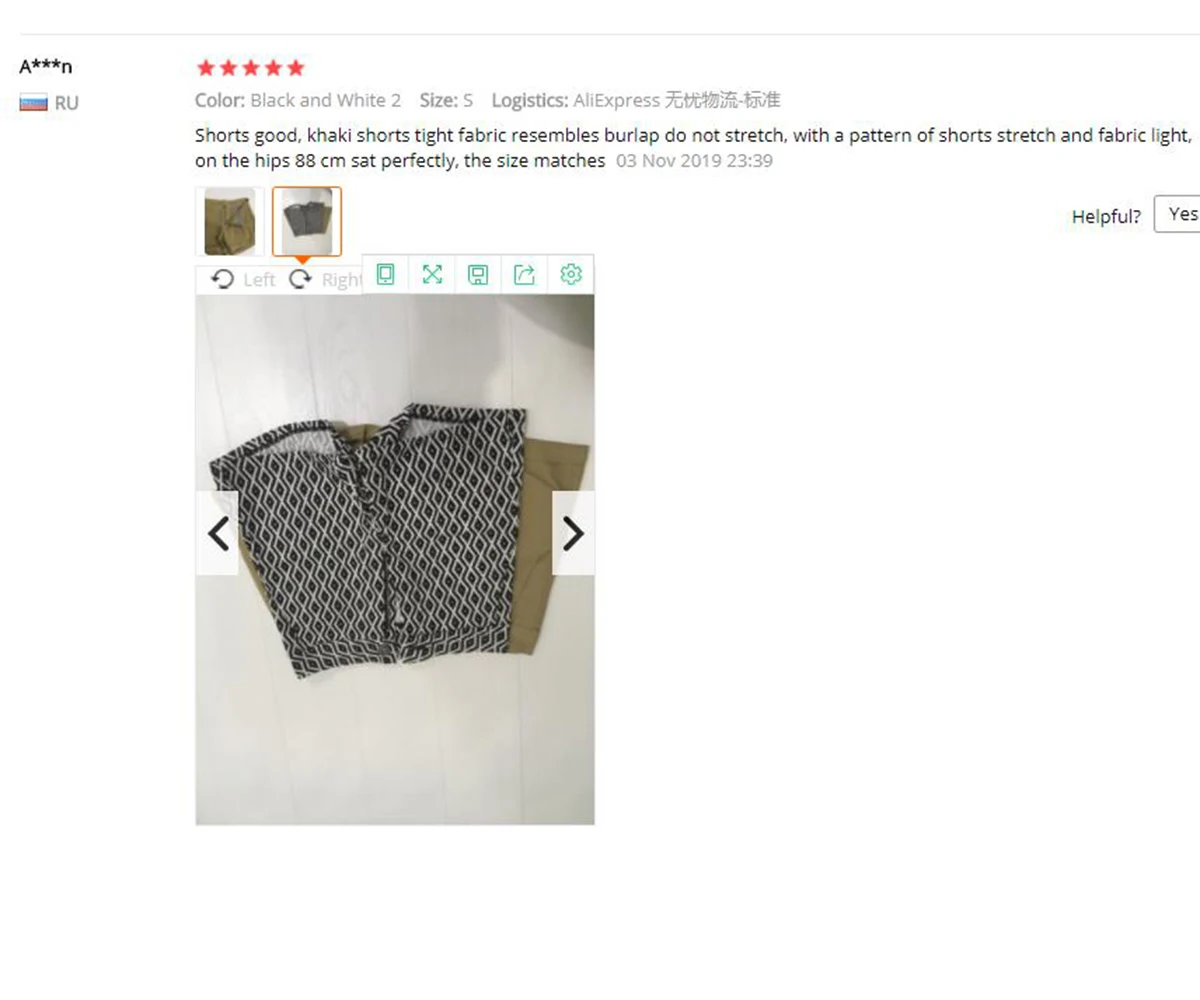Viewport: 1200px width, 1000px height.
Task: Mark review as helpful with Yes
Action: (1178, 215)
